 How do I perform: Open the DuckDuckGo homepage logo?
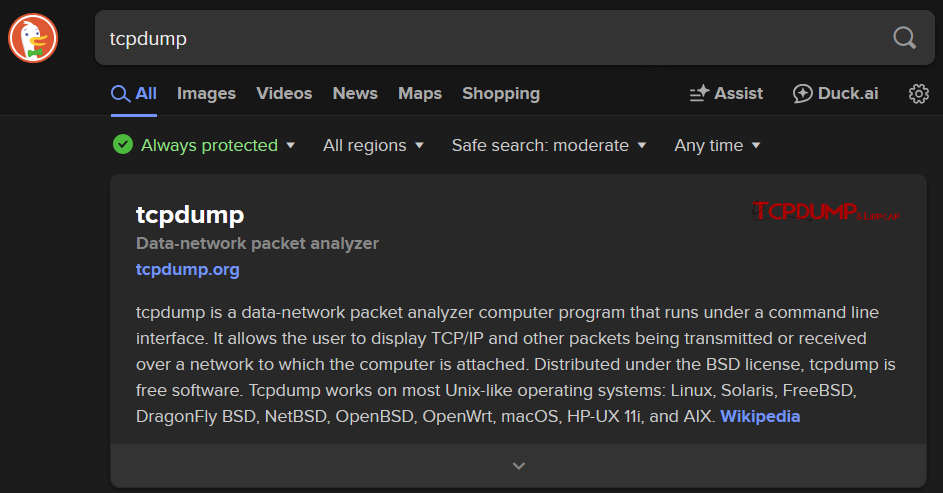(33, 38)
